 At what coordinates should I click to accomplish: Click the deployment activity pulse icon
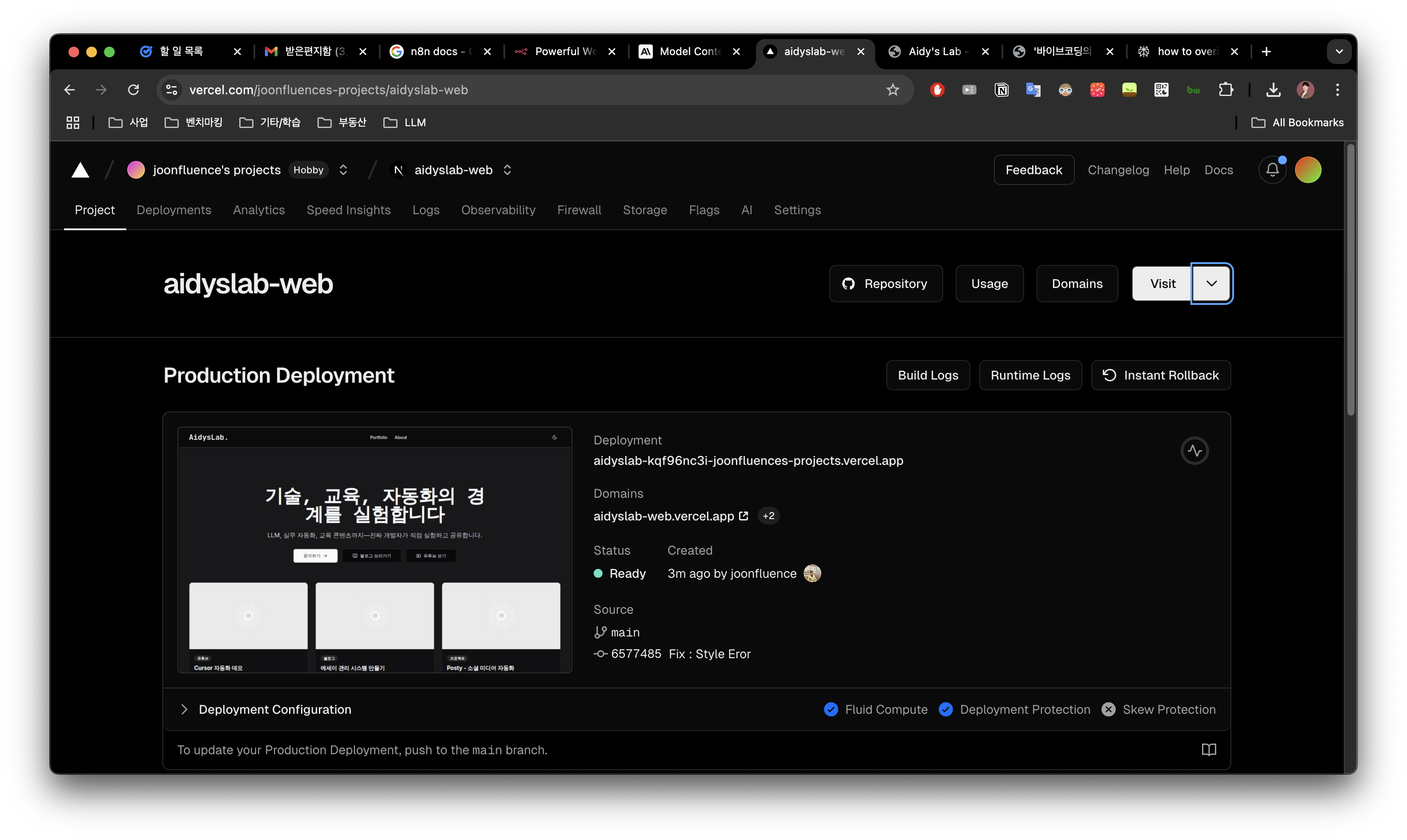(x=1195, y=451)
